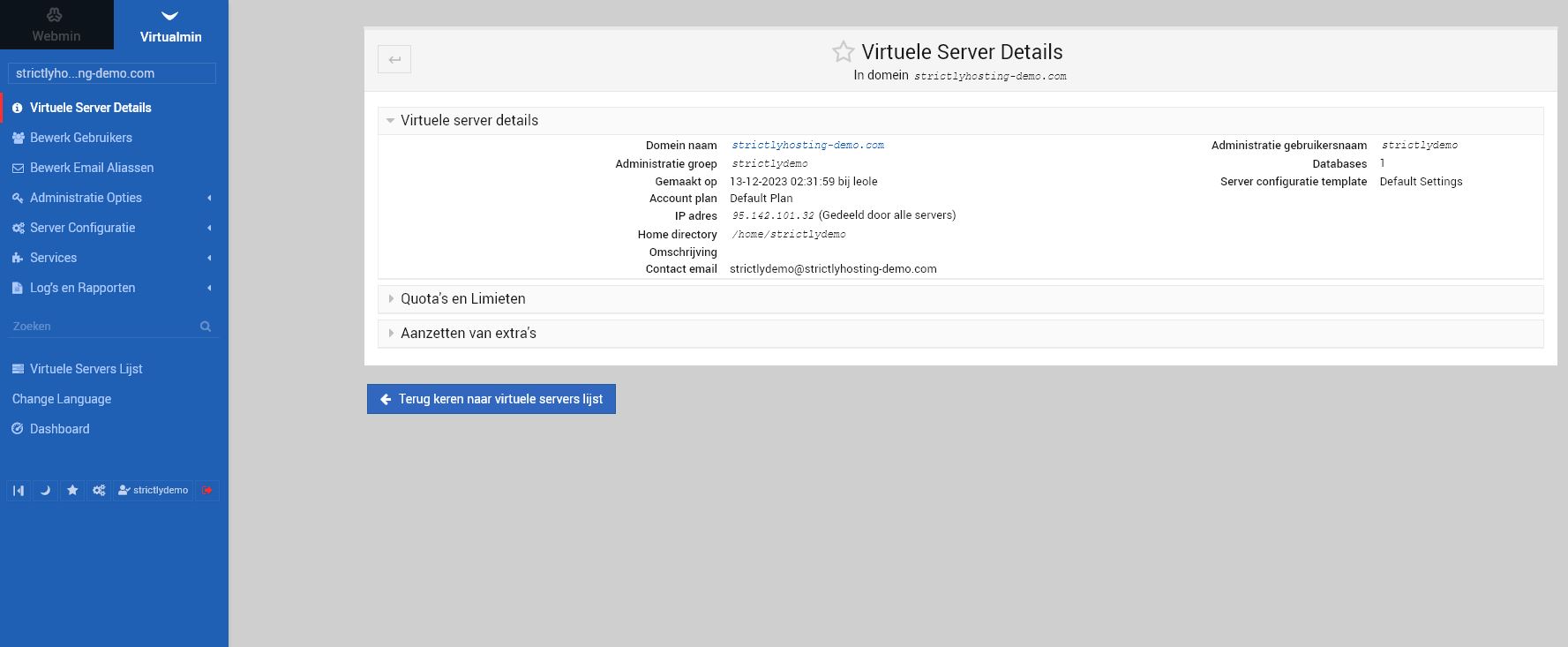1568x647 pixels.
Task: Click the Webmin logo icon
Action: coord(56,15)
